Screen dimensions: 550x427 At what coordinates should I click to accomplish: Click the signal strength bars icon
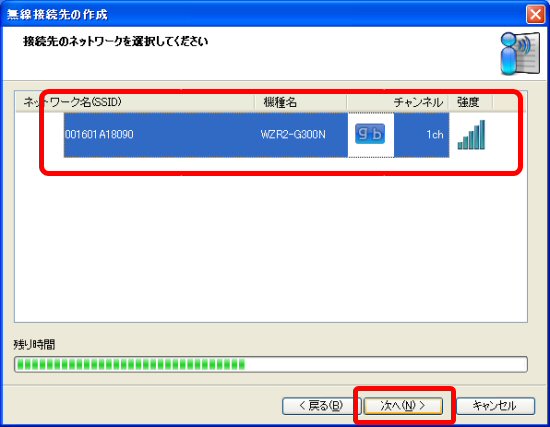(471, 135)
